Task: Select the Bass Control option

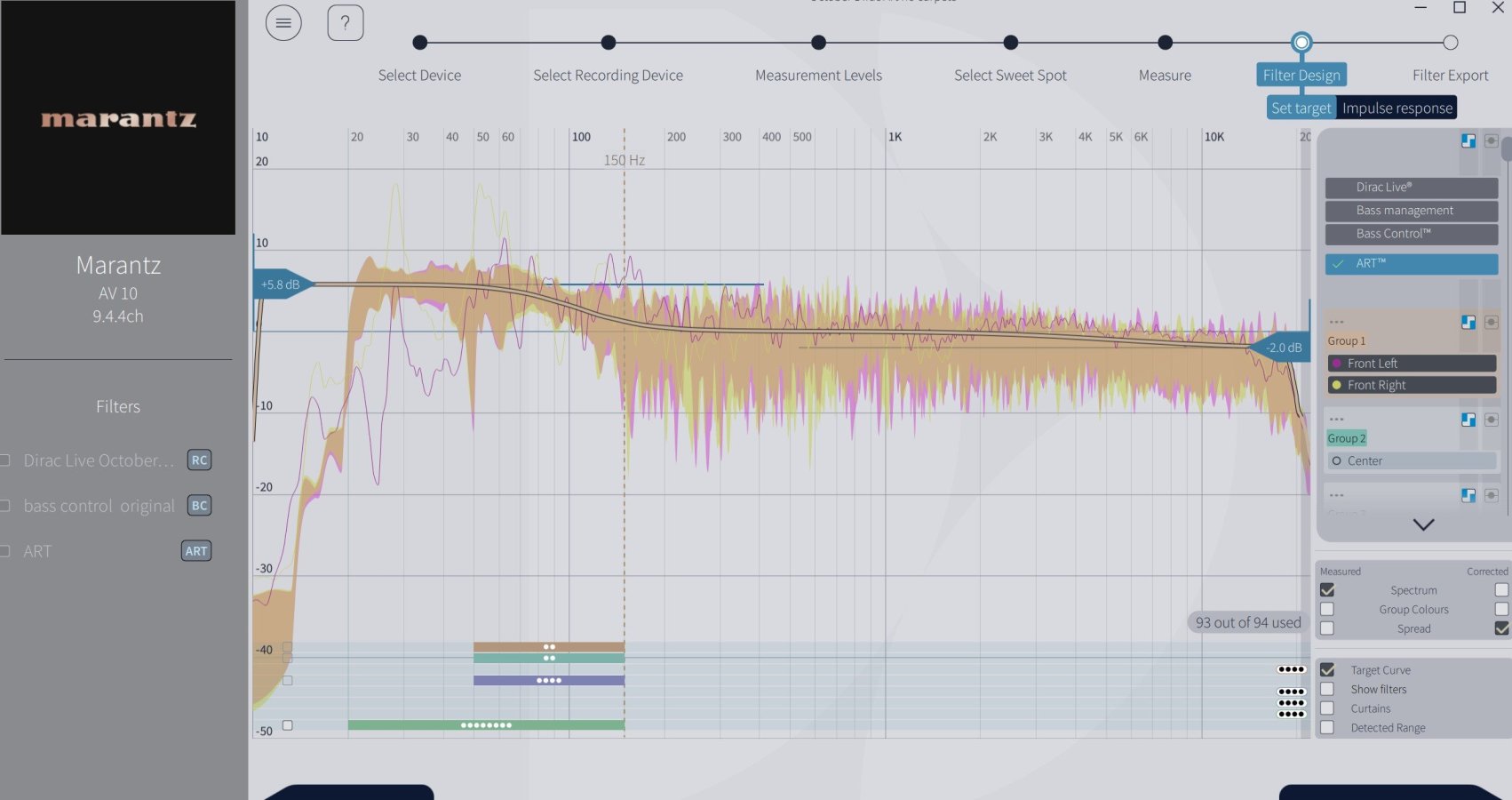Action: (x=1411, y=234)
